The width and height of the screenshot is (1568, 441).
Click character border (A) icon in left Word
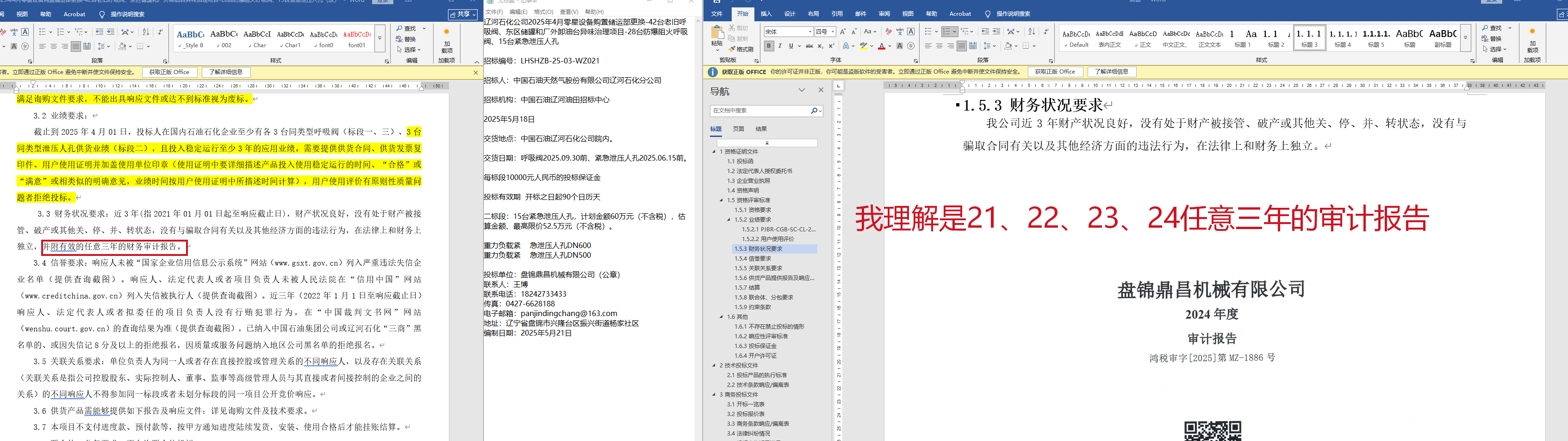coord(25,31)
